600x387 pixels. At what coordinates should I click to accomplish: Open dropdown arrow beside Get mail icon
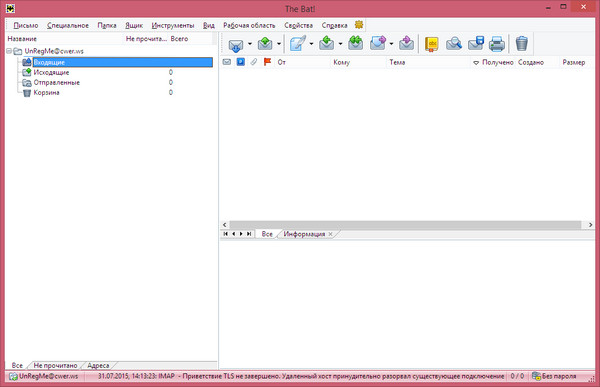pos(250,44)
